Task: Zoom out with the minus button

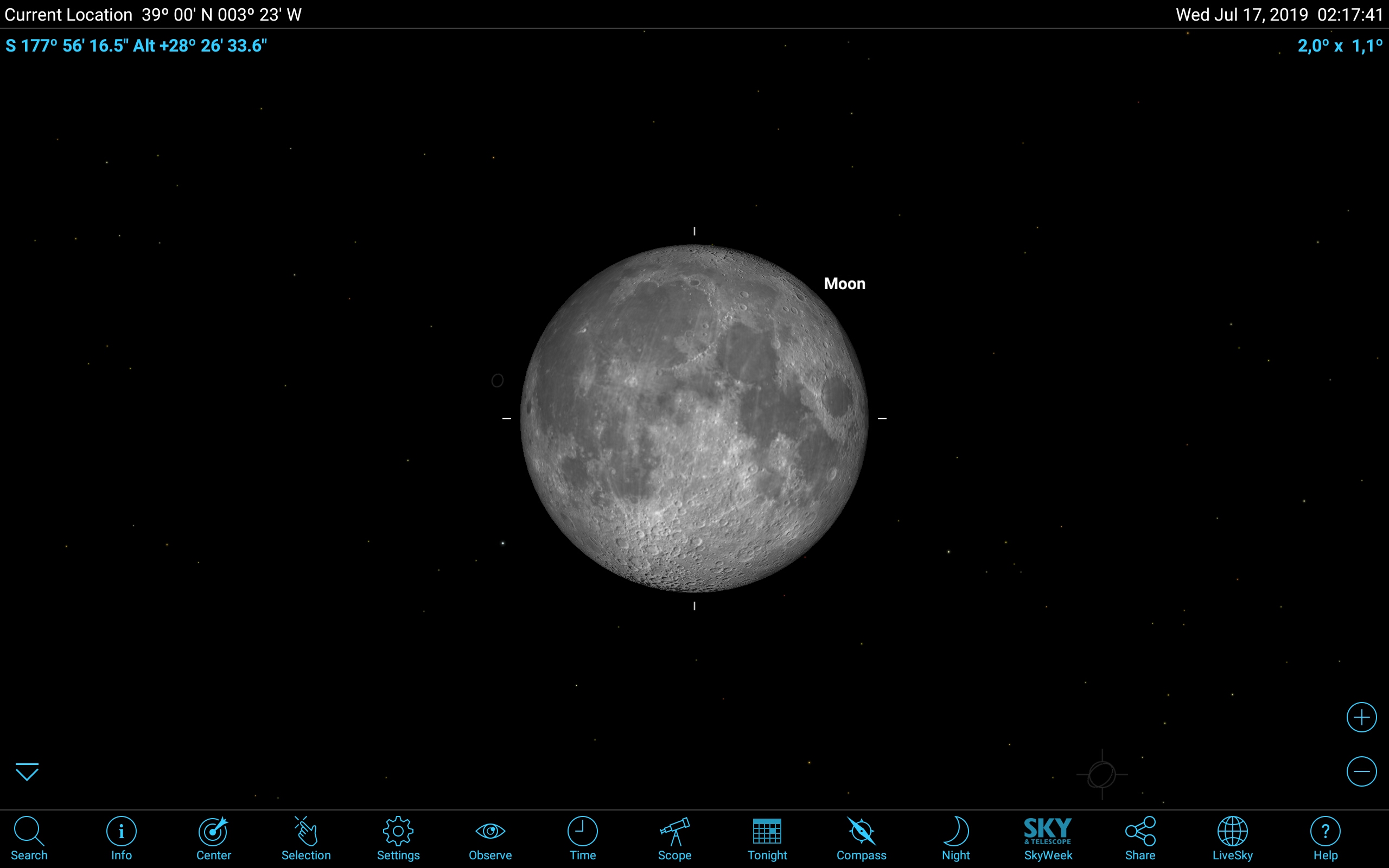Action: pyautogui.click(x=1361, y=771)
